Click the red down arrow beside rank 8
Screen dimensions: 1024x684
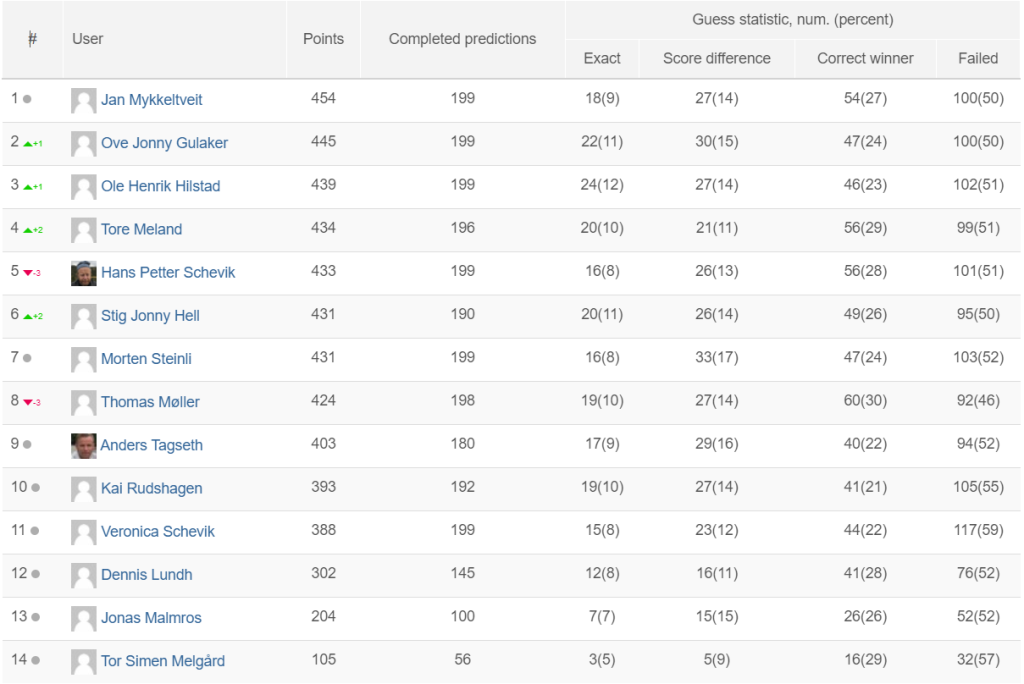pyautogui.click(x=28, y=402)
